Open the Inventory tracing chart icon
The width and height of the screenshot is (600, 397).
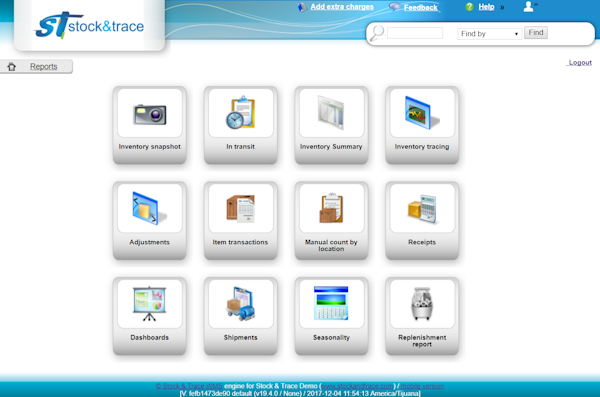[x=422, y=113]
